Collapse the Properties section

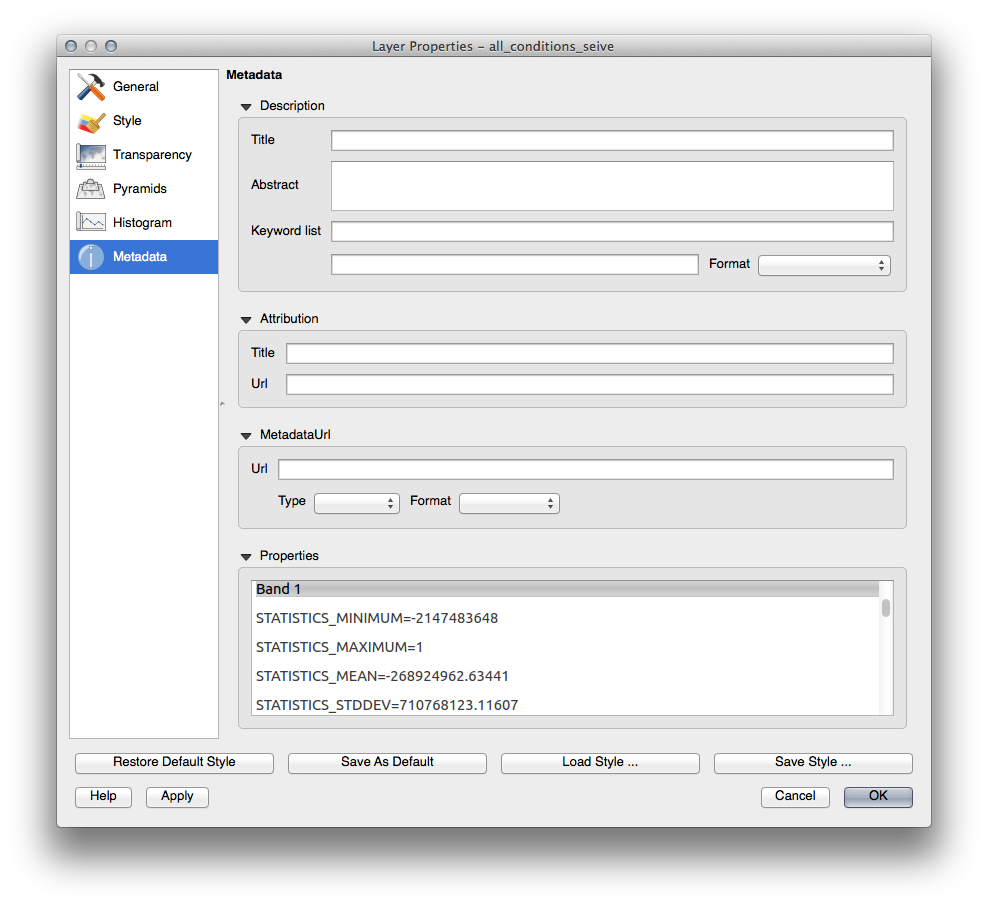[x=246, y=556]
